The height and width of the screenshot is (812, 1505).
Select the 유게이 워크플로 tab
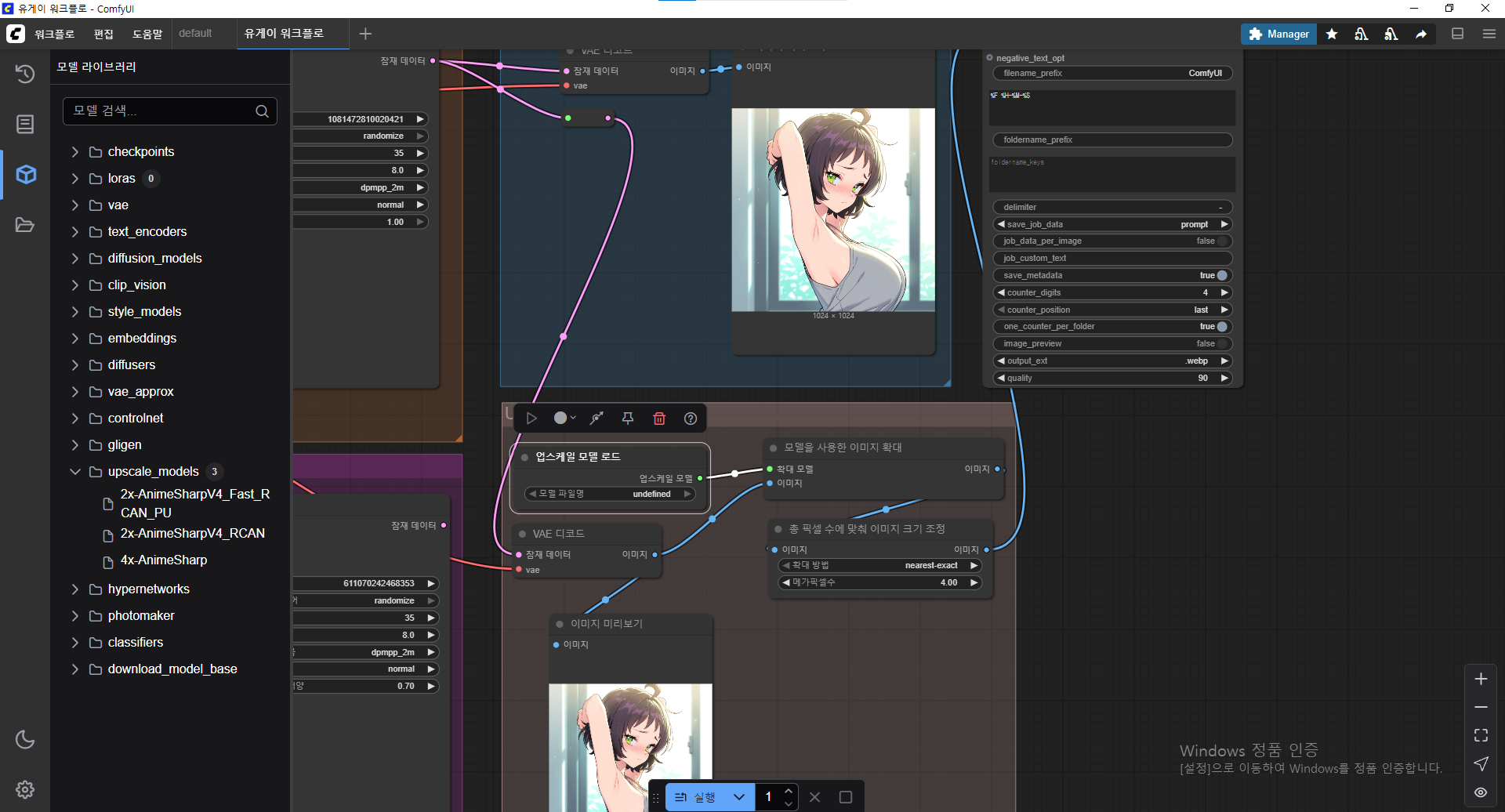click(x=284, y=34)
